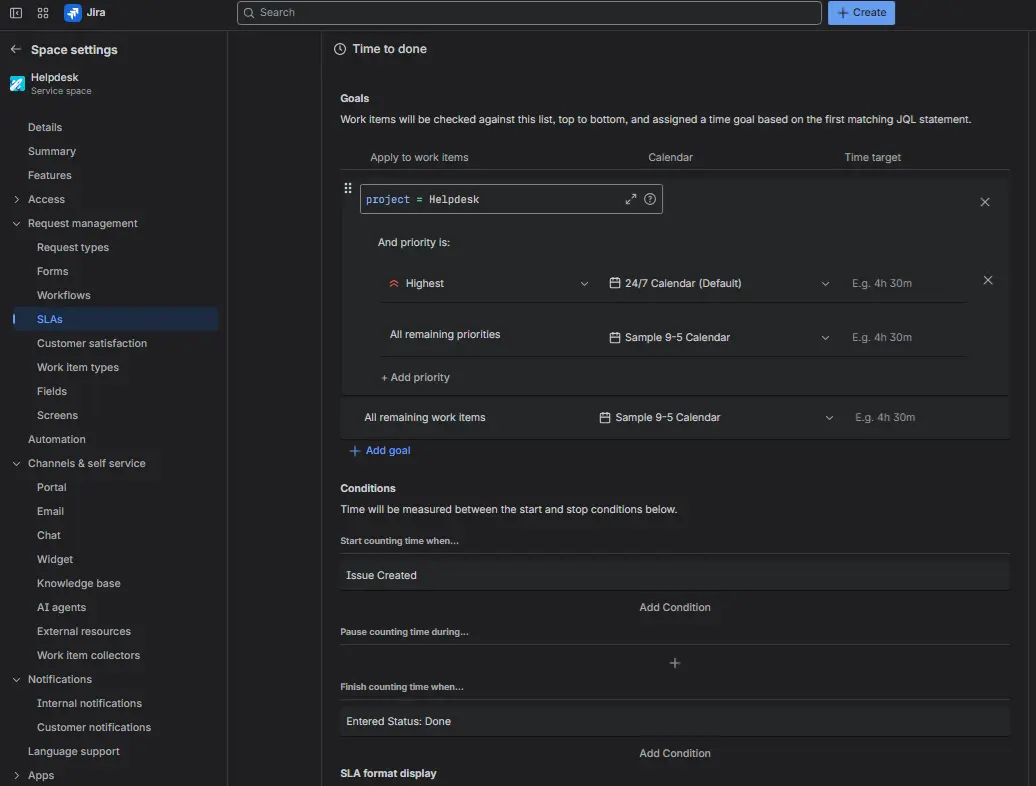Screen dimensions: 1036x786
Task: Click the time target field for All remaining priorities
Action: (881, 337)
